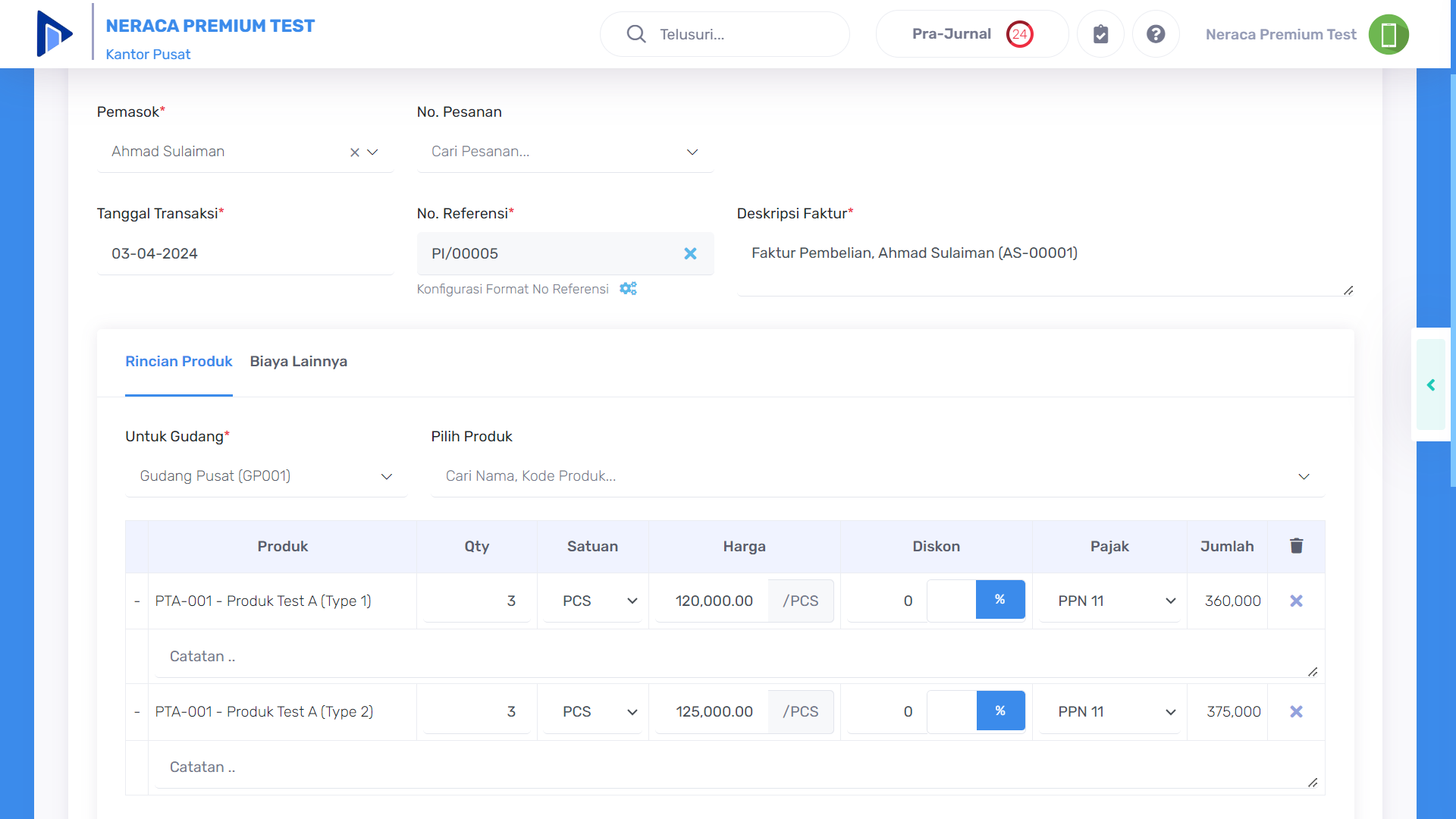Click Catatan field under Type 1 row
Screen dimensions: 1456x819
[736, 656]
